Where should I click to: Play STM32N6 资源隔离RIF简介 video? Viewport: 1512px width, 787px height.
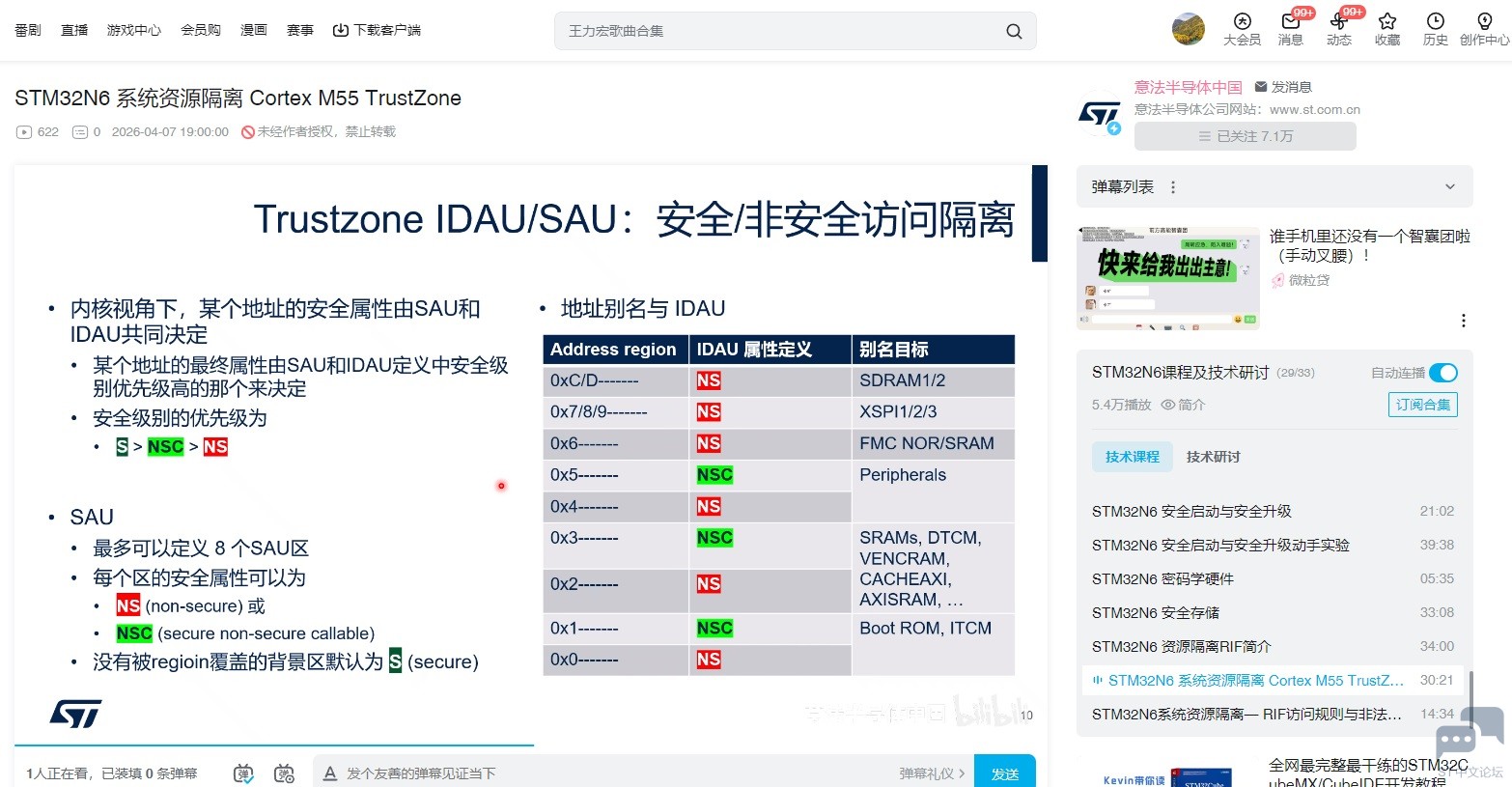pos(1273,647)
